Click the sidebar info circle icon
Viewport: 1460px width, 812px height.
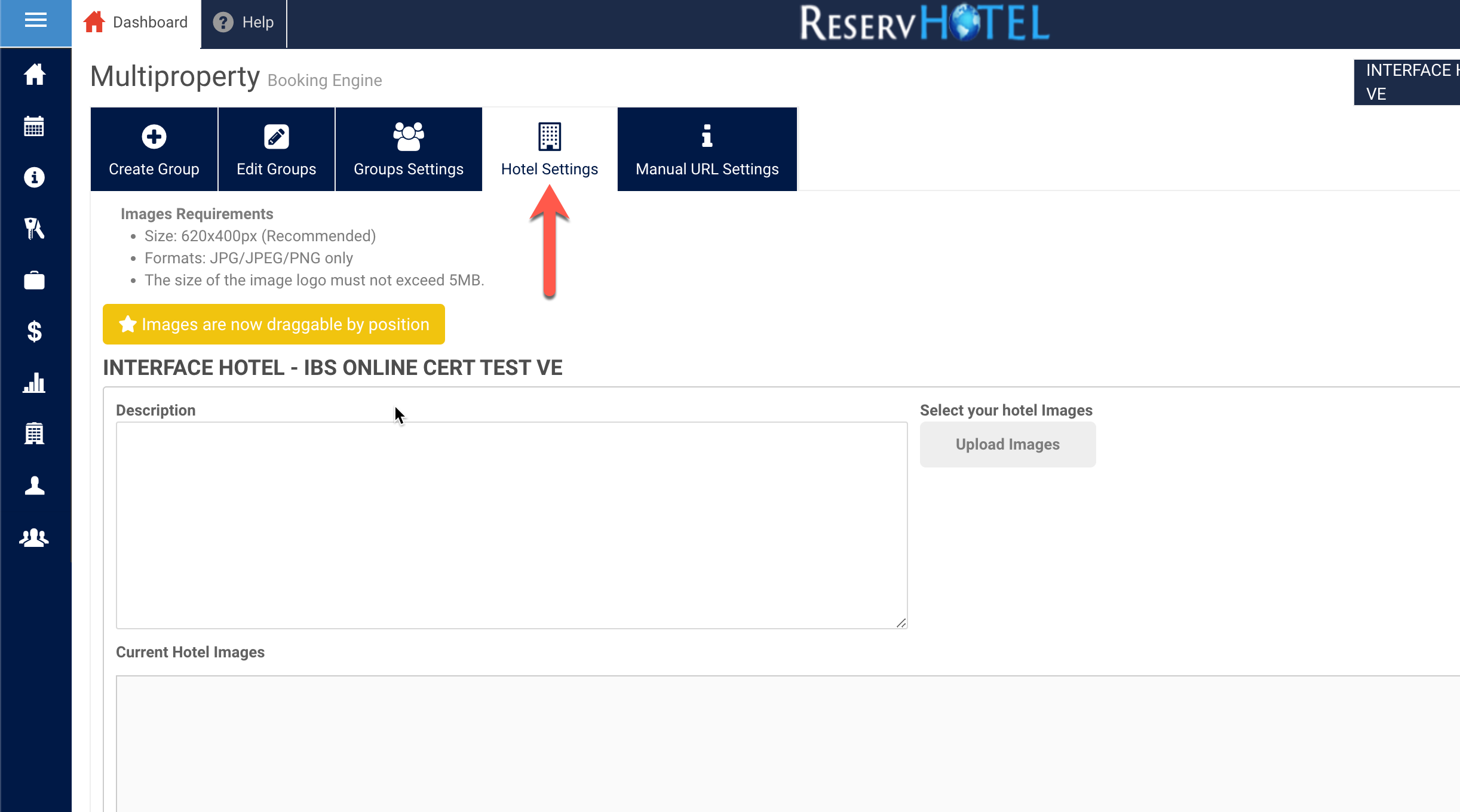34,177
